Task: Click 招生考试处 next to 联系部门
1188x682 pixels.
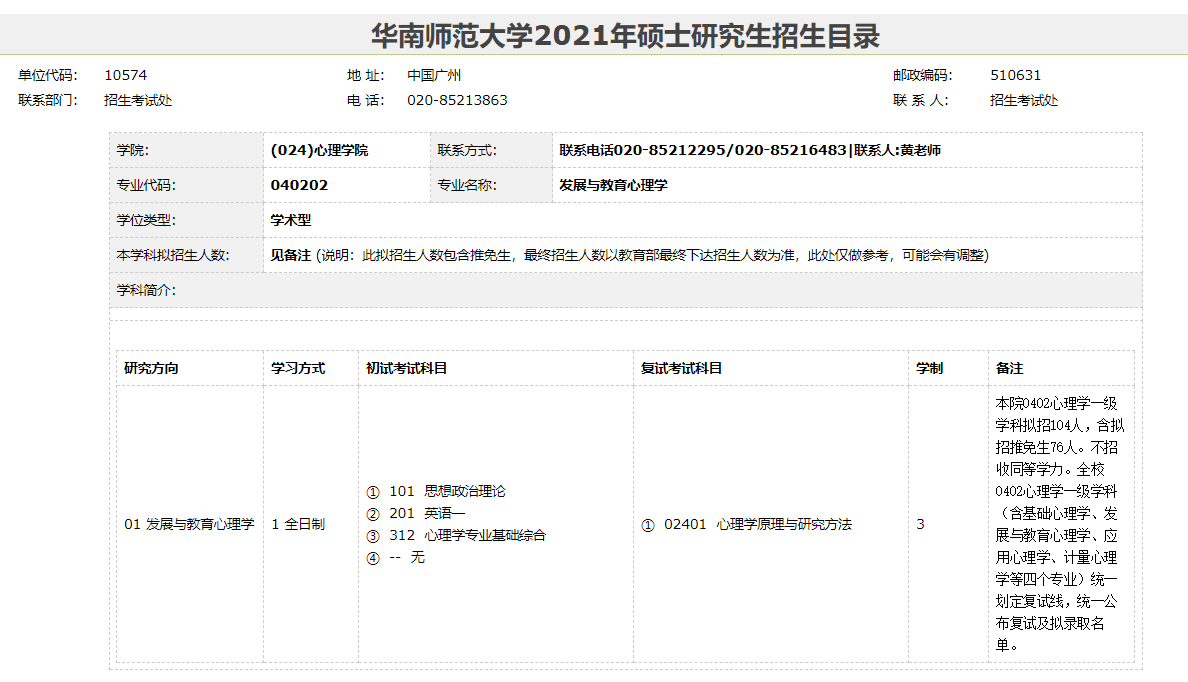Action: pyautogui.click(x=138, y=100)
